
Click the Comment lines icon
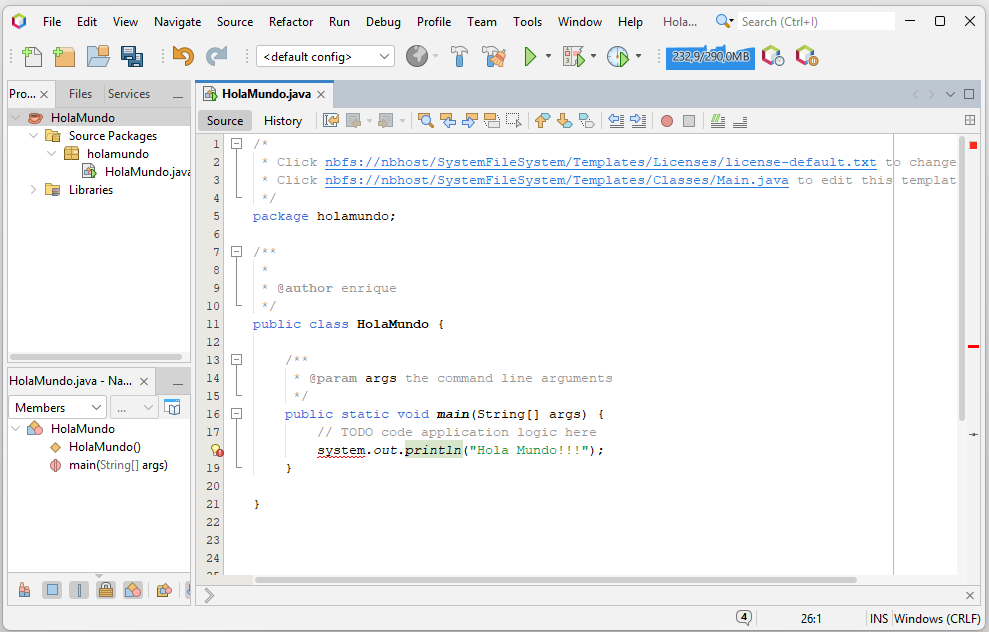tap(718, 120)
